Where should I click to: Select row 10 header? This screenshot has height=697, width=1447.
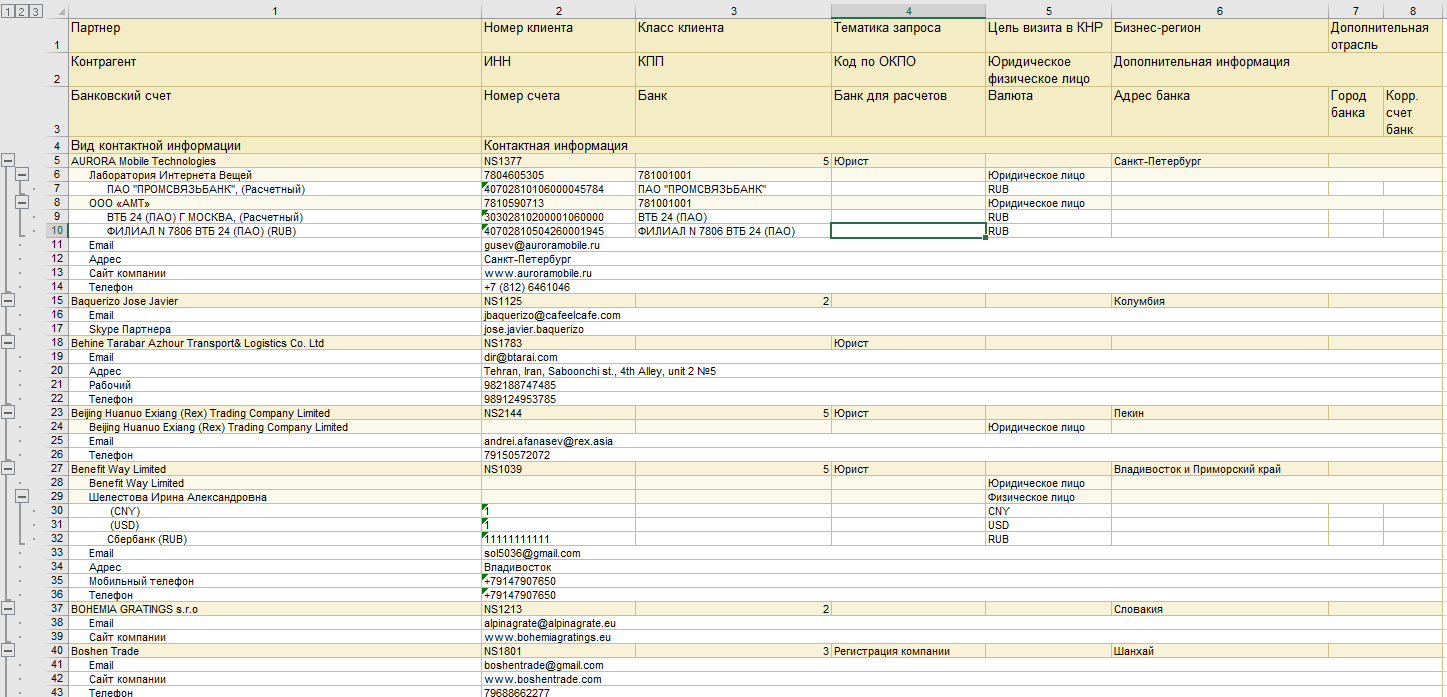tap(57, 231)
